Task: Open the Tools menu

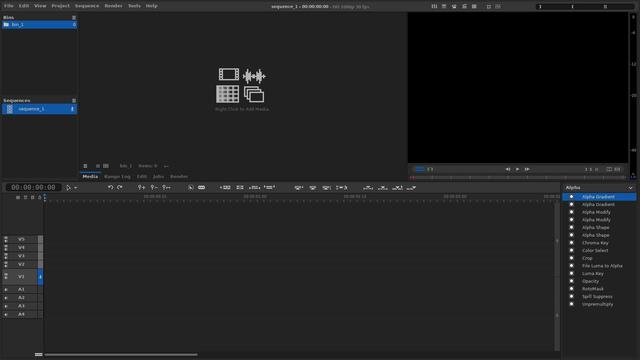Action: (134, 6)
